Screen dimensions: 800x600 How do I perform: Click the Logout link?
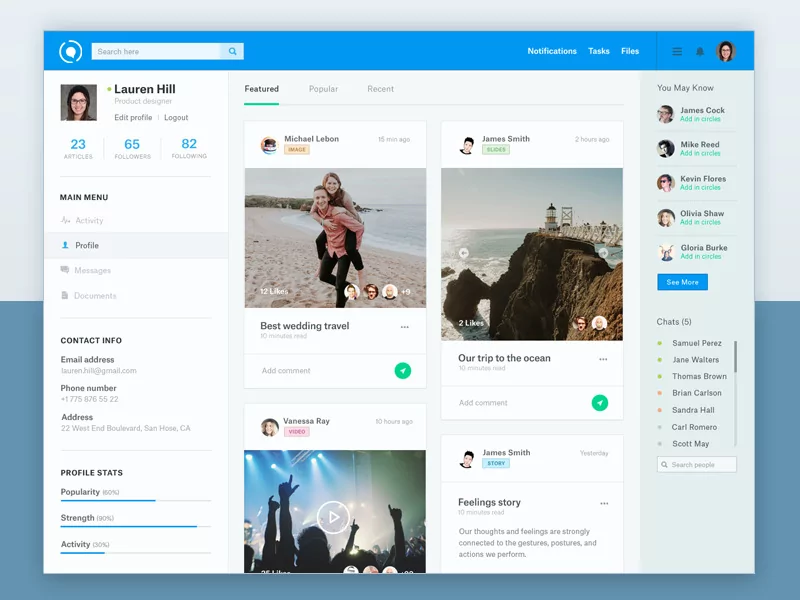coord(176,117)
